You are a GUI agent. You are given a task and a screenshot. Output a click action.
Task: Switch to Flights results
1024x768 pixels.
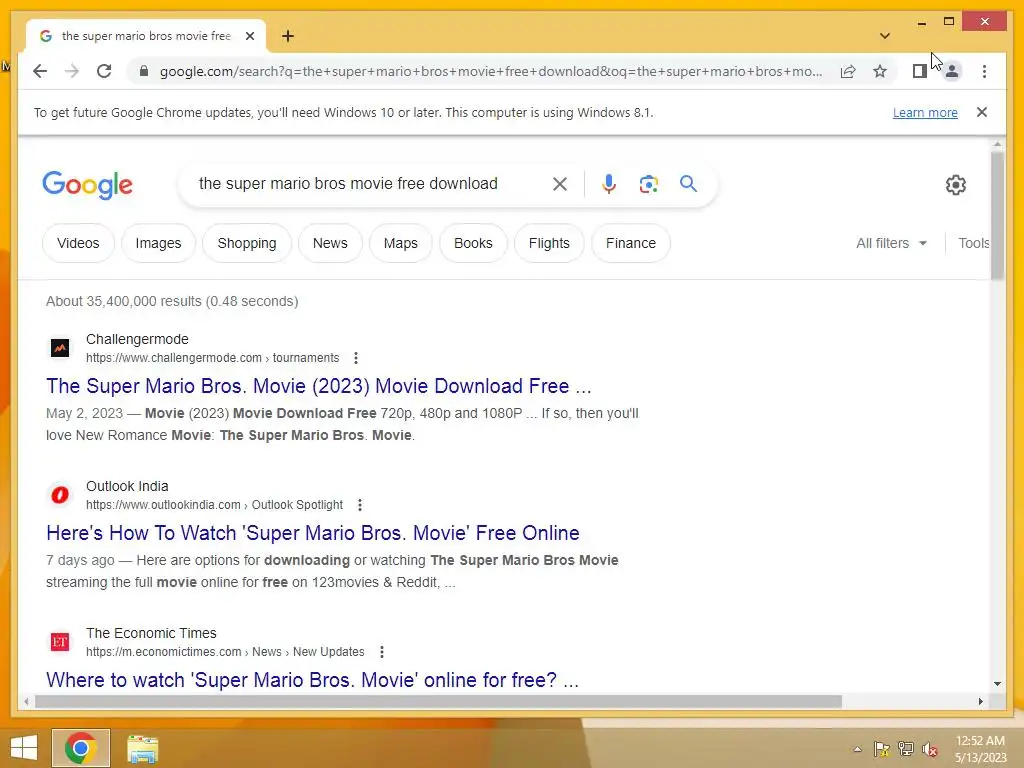point(549,243)
